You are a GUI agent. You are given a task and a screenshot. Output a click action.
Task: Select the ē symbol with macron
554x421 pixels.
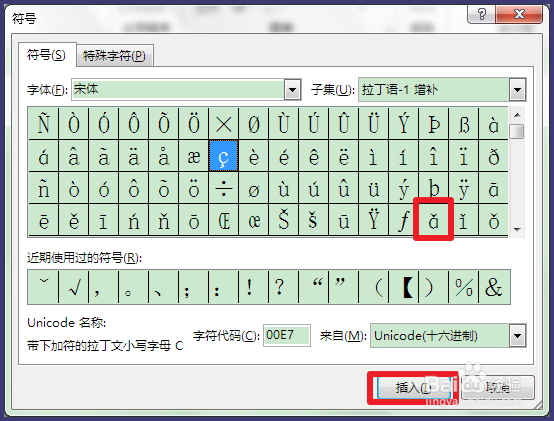[43, 220]
